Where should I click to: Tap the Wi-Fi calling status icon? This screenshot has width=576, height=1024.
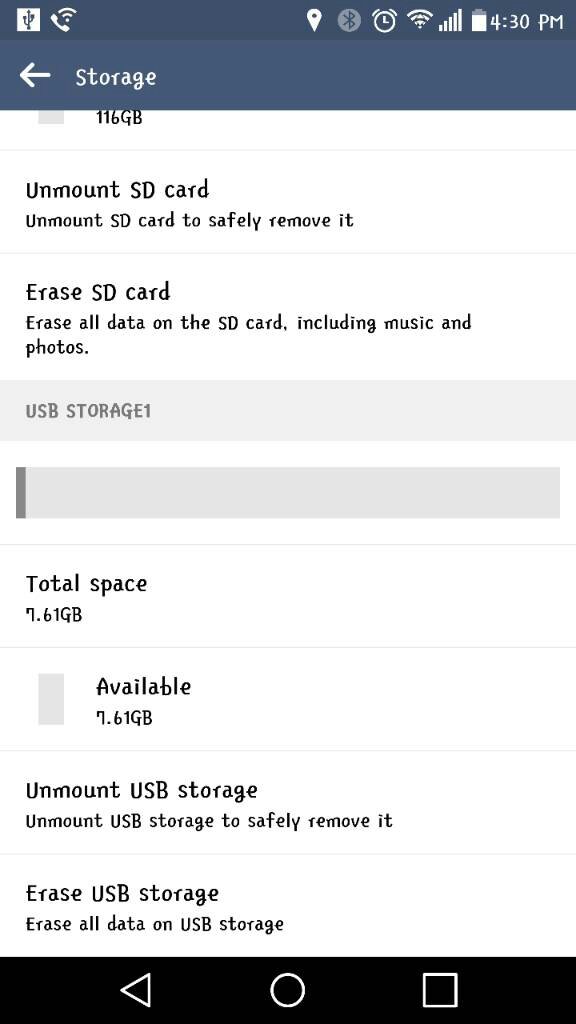(x=63, y=20)
